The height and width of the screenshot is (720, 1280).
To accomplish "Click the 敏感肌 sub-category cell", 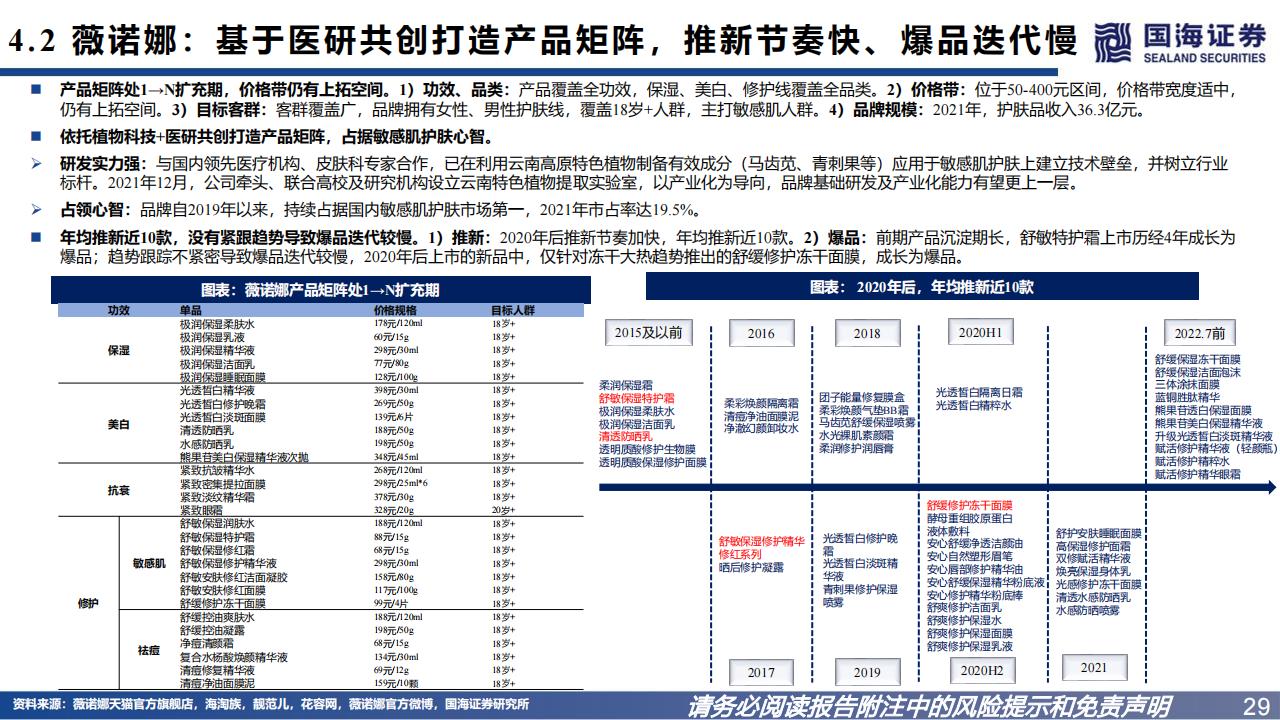I will (x=149, y=563).
